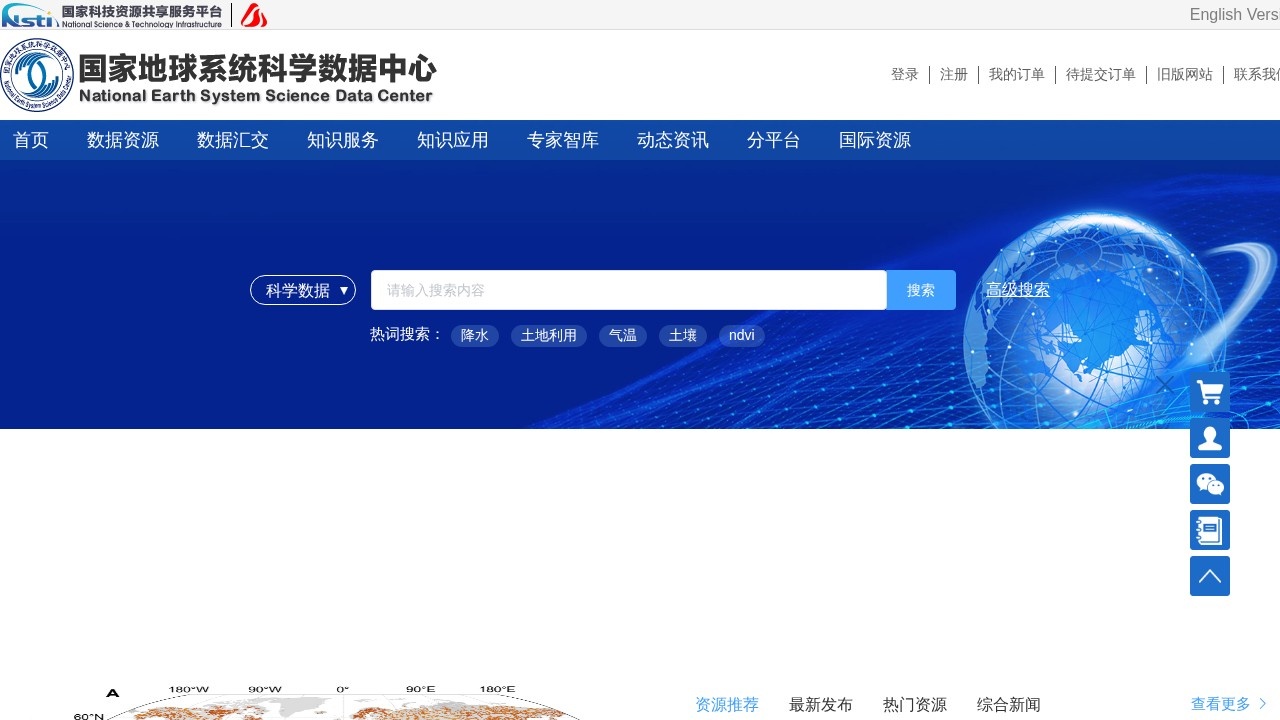Viewport: 1280px width, 720px height.
Task: Select the 热门资源 tab
Action: (915, 705)
